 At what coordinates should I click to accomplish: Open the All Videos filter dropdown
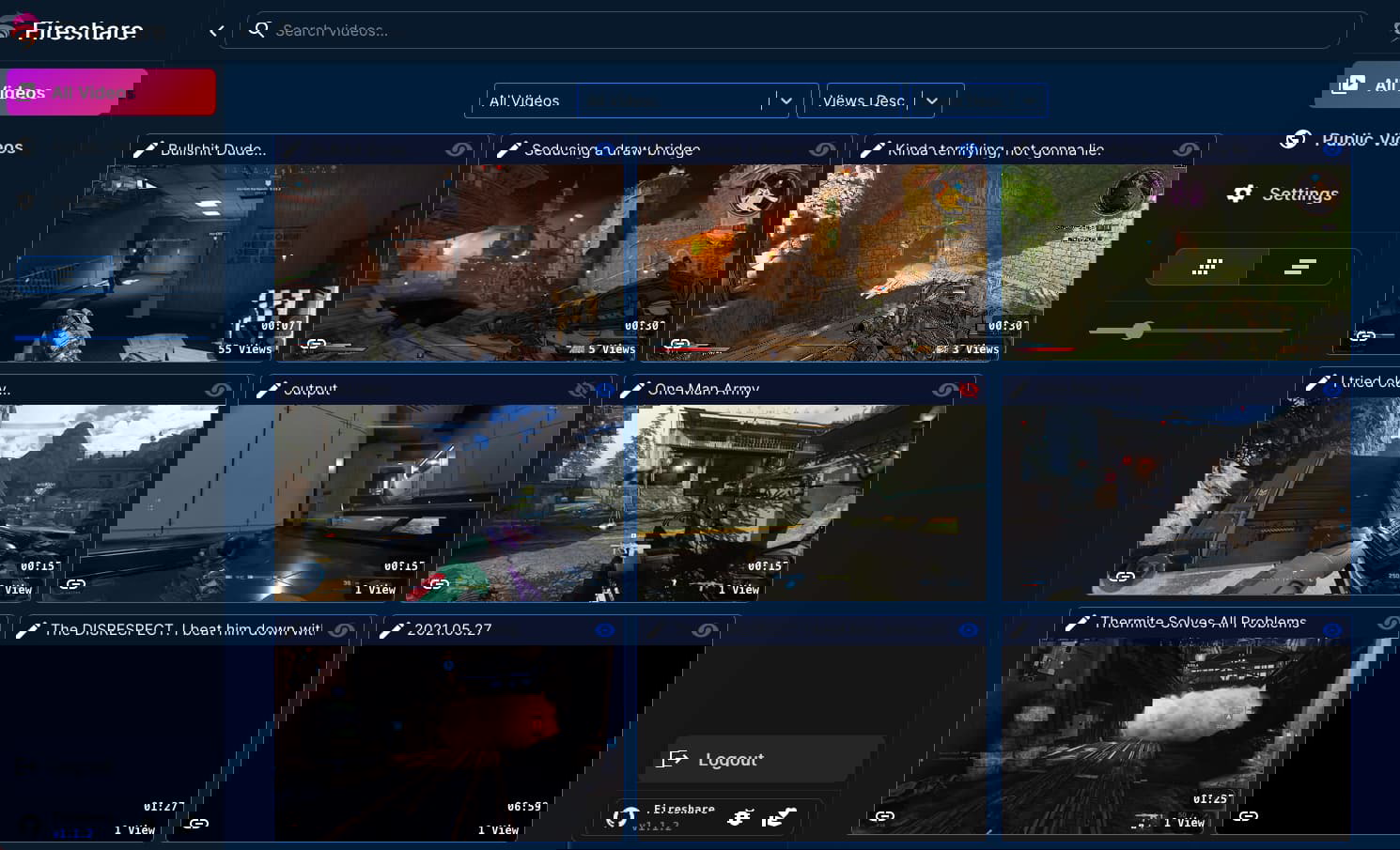coord(642,100)
